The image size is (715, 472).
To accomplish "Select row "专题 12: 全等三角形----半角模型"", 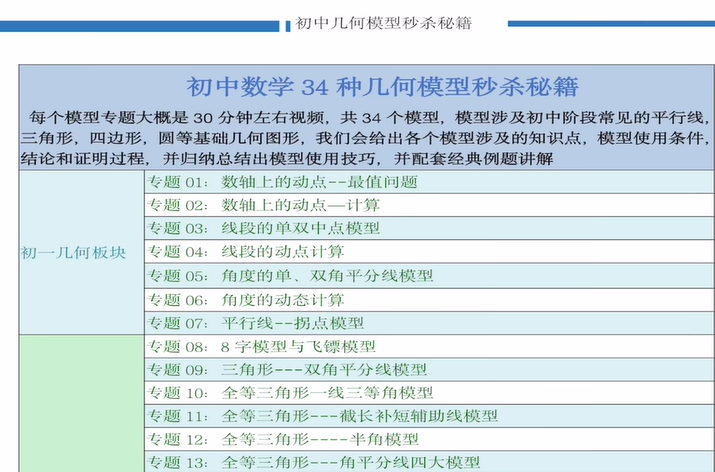I will pos(430,439).
